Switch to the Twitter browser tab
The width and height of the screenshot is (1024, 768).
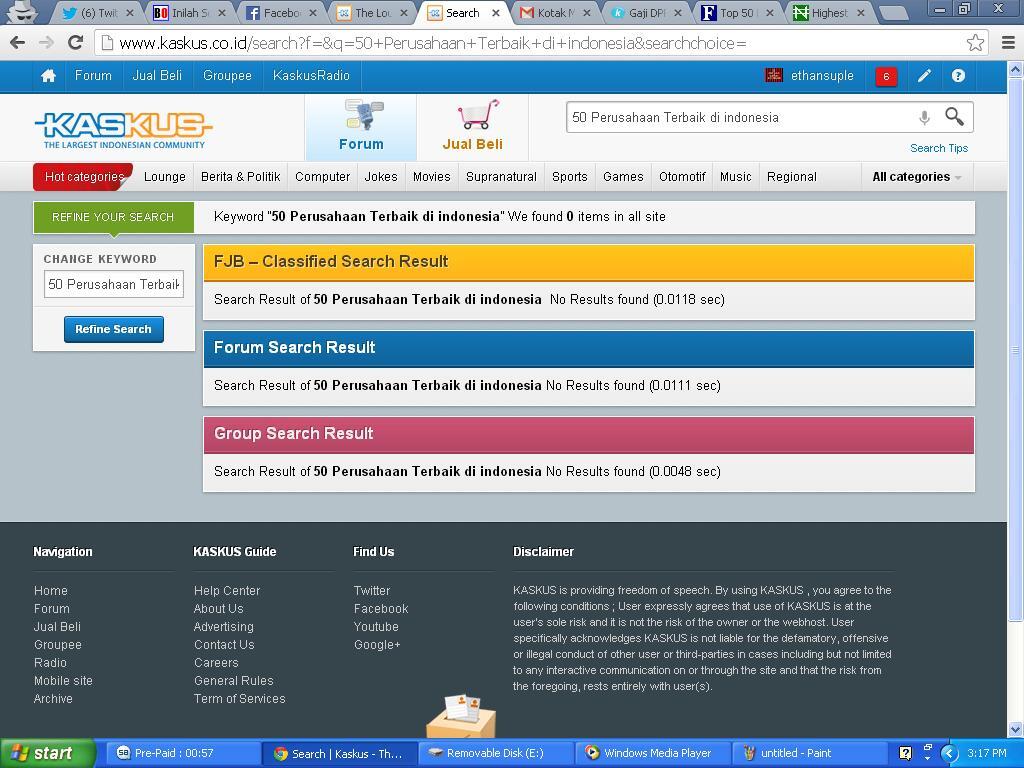[97, 12]
